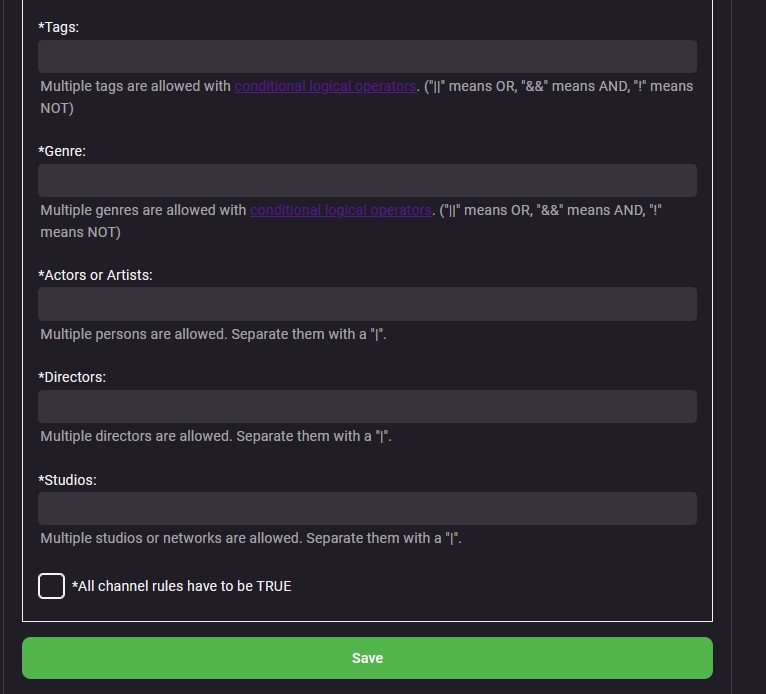The width and height of the screenshot is (766, 694).
Task: Click into the Studios input field
Action: click(x=367, y=509)
